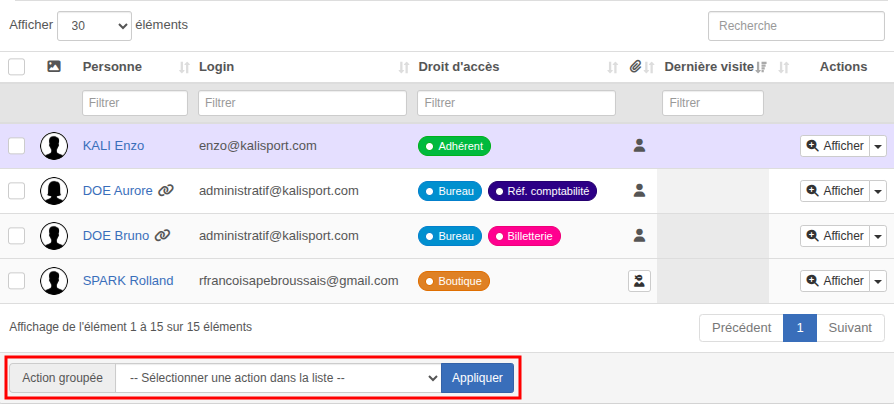Click Afficher button for DOE Bruno
Image resolution: width=894 pixels, height=404 pixels.
click(835, 236)
